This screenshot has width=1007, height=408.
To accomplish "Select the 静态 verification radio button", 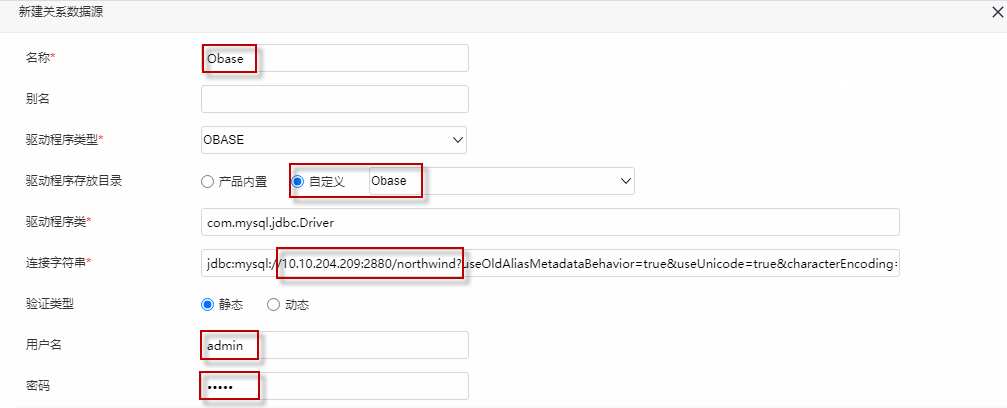I will 207,305.
